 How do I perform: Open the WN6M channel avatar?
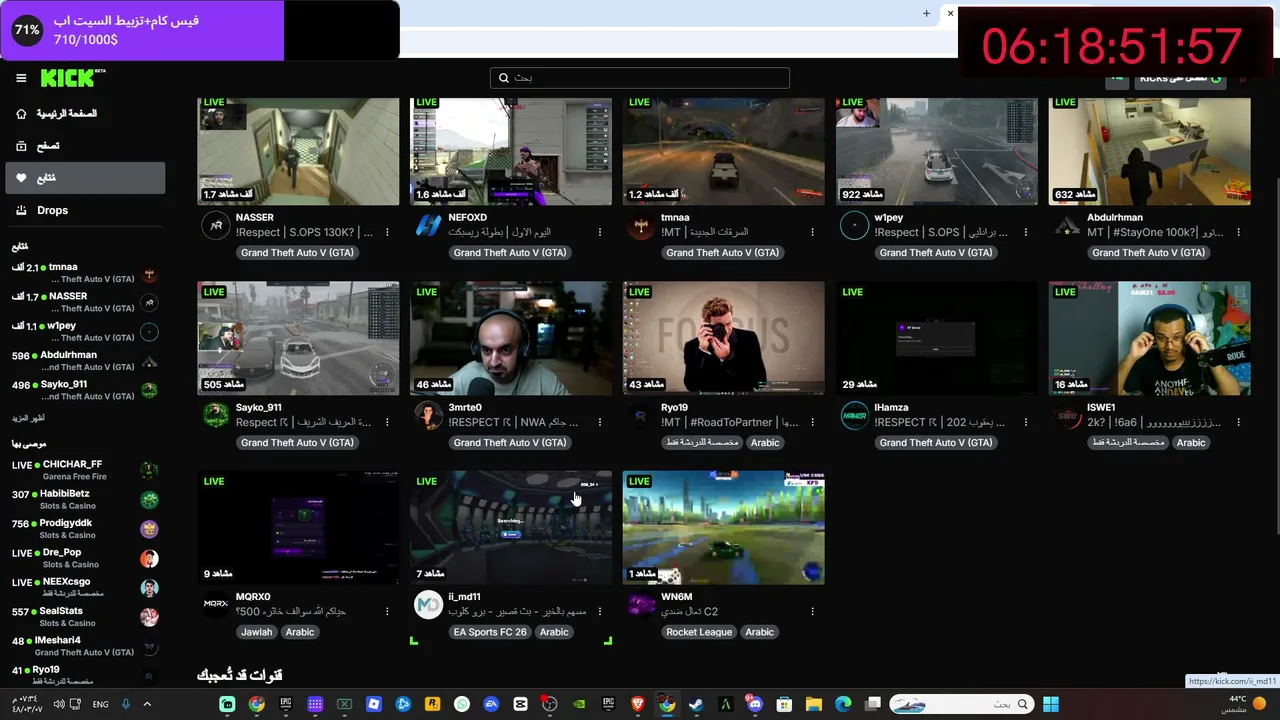(641, 605)
